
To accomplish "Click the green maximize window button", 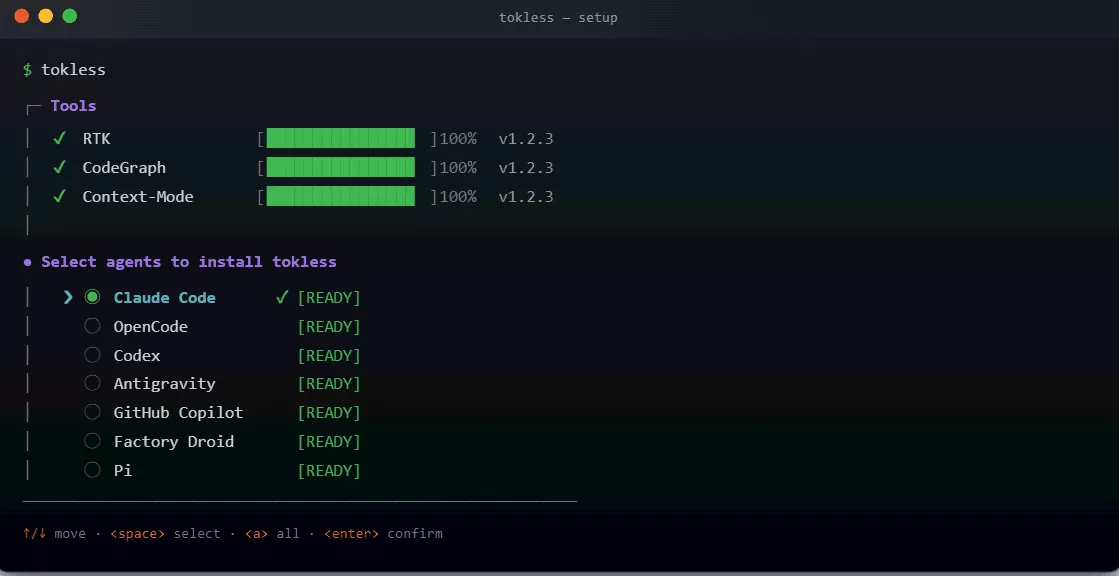I will click(69, 16).
